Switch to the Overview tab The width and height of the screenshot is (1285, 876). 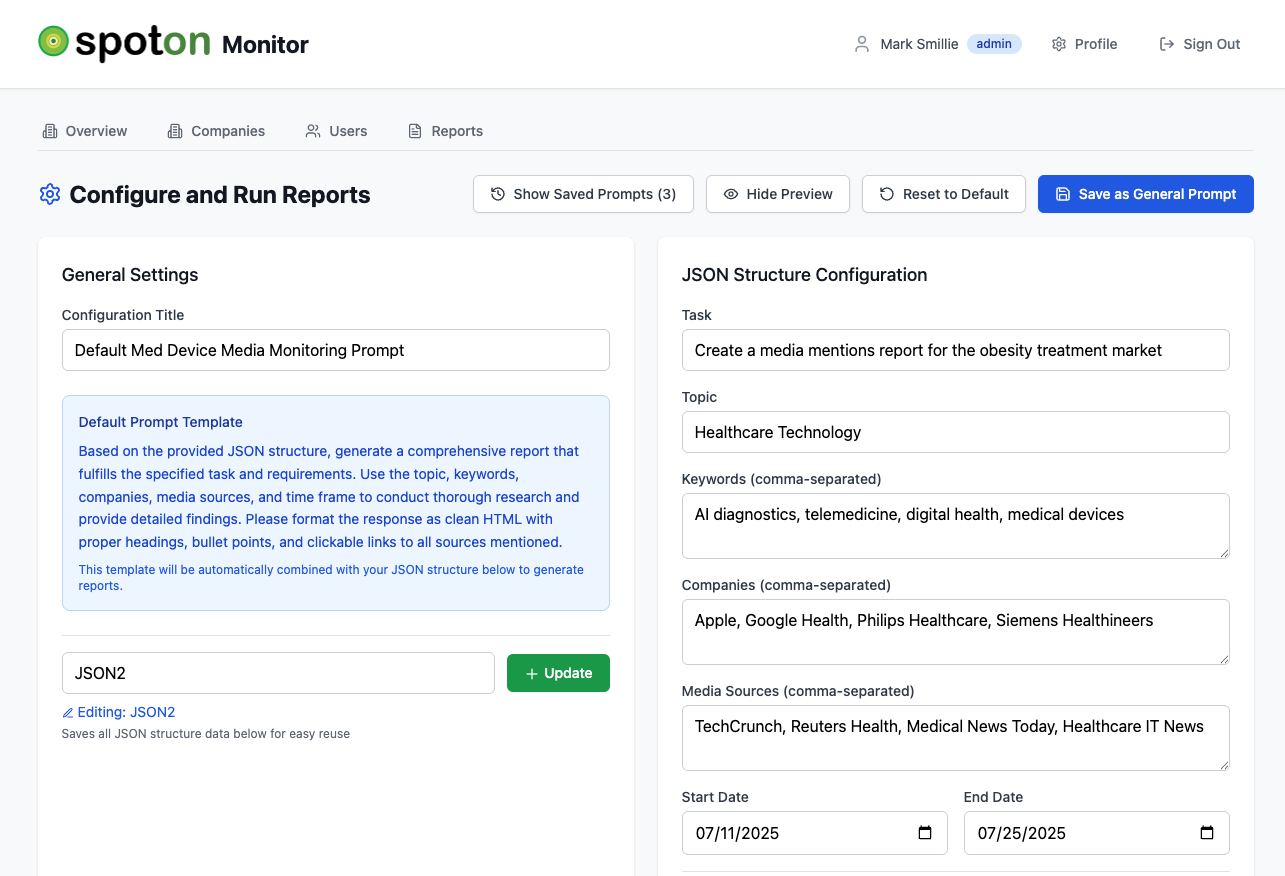pyautogui.click(x=85, y=131)
